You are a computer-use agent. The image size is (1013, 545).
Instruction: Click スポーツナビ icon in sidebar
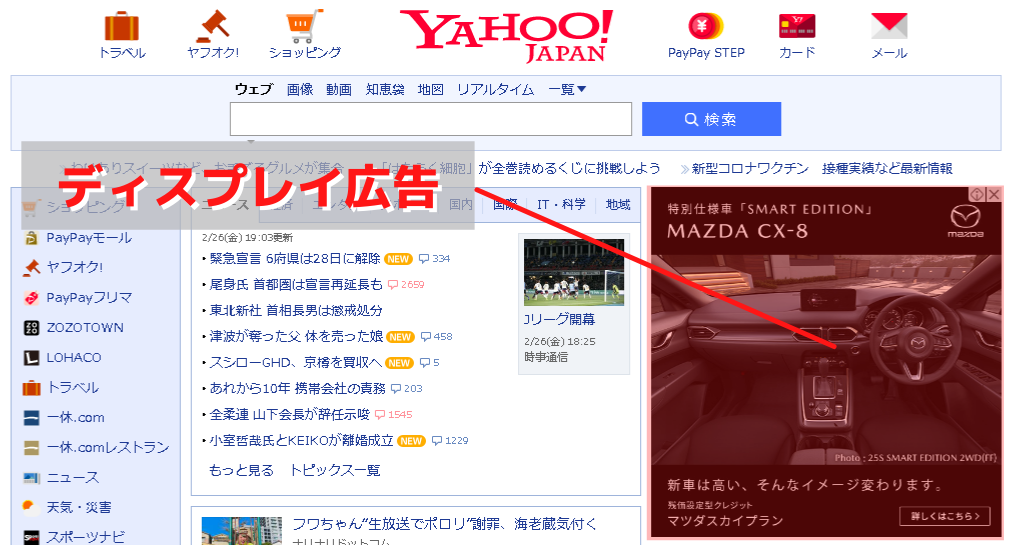pyautogui.click(x=31, y=537)
